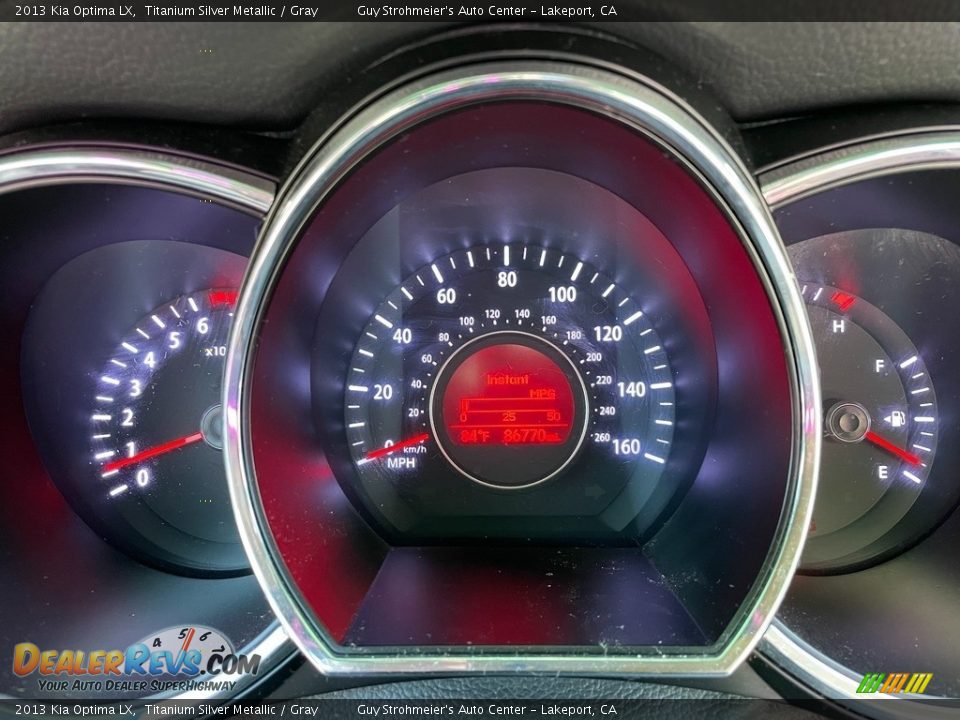Click the tachometer number 0
Image resolution: width=960 pixels, height=720 pixels.
[x=142, y=476]
